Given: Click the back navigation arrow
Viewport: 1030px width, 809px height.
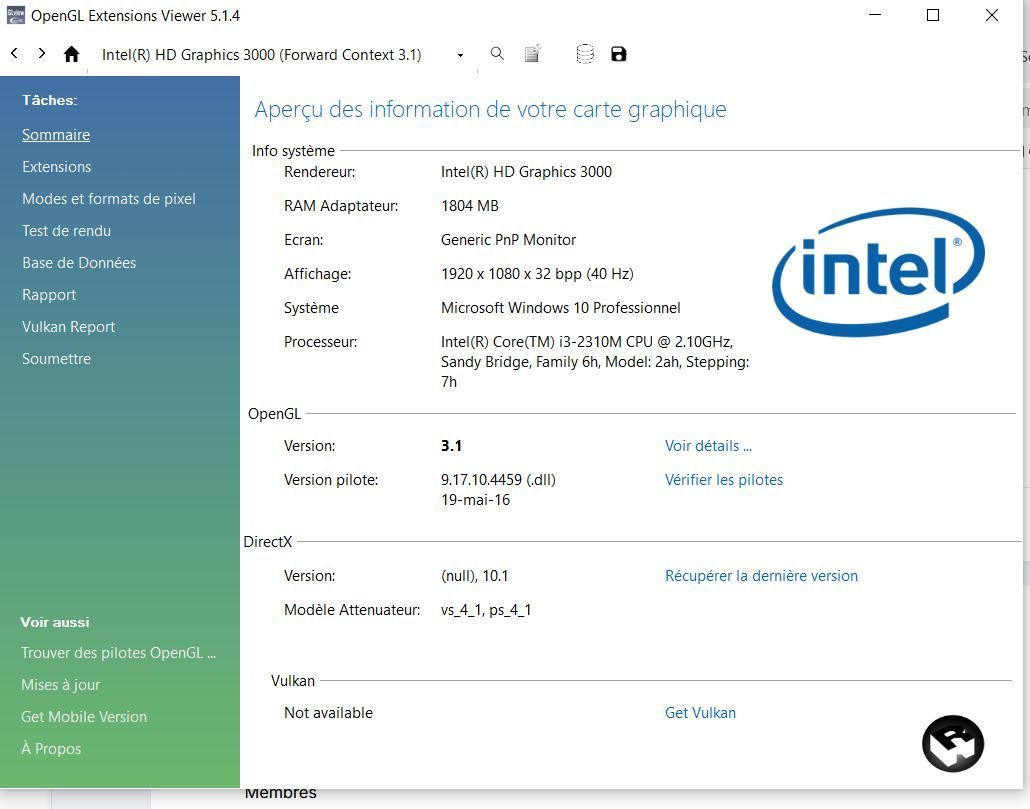Looking at the screenshot, I should coord(14,54).
